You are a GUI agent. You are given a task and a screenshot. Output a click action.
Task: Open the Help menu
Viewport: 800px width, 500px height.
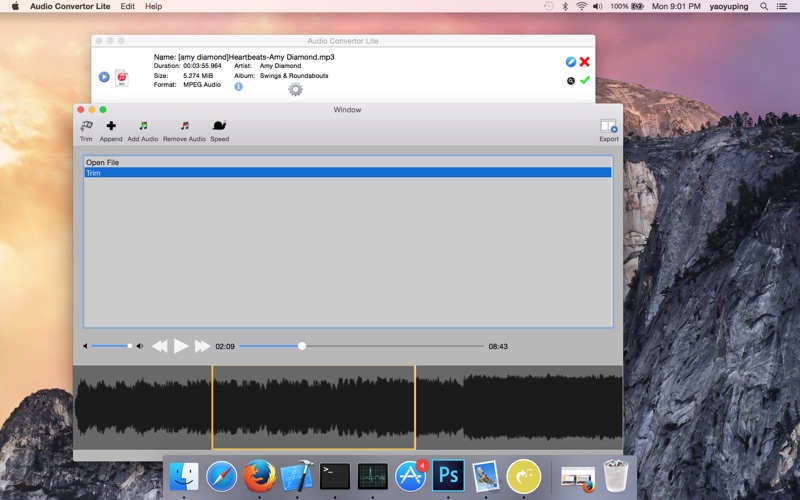tap(154, 6)
